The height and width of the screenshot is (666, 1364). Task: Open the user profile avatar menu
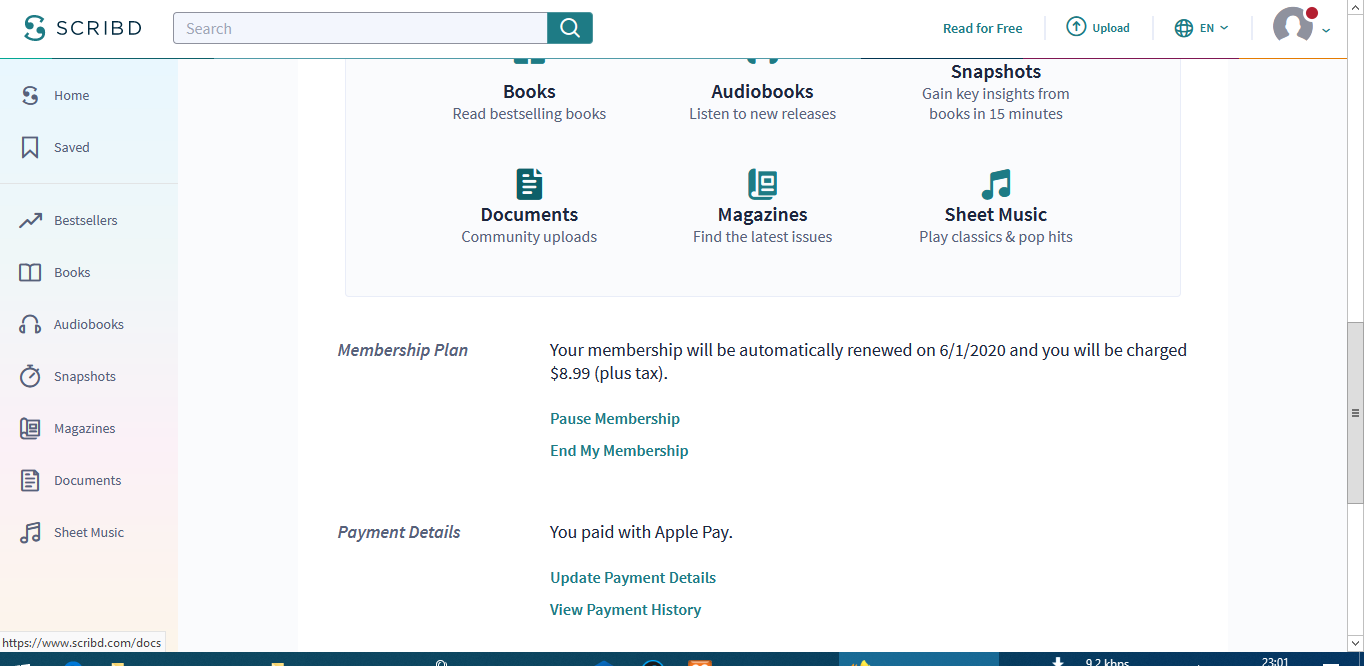pos(1293,26)
